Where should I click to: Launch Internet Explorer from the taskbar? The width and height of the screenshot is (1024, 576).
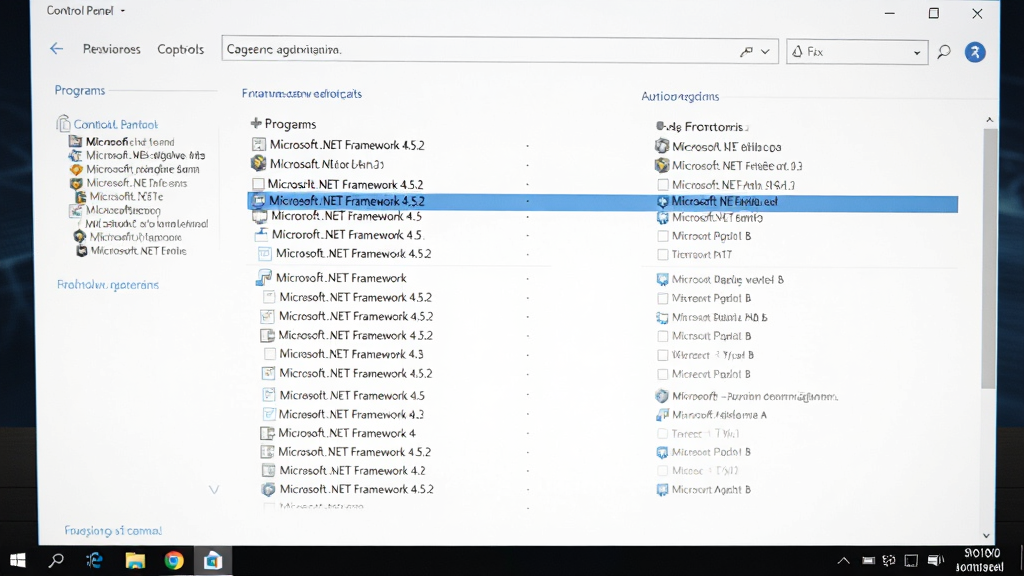95,560
